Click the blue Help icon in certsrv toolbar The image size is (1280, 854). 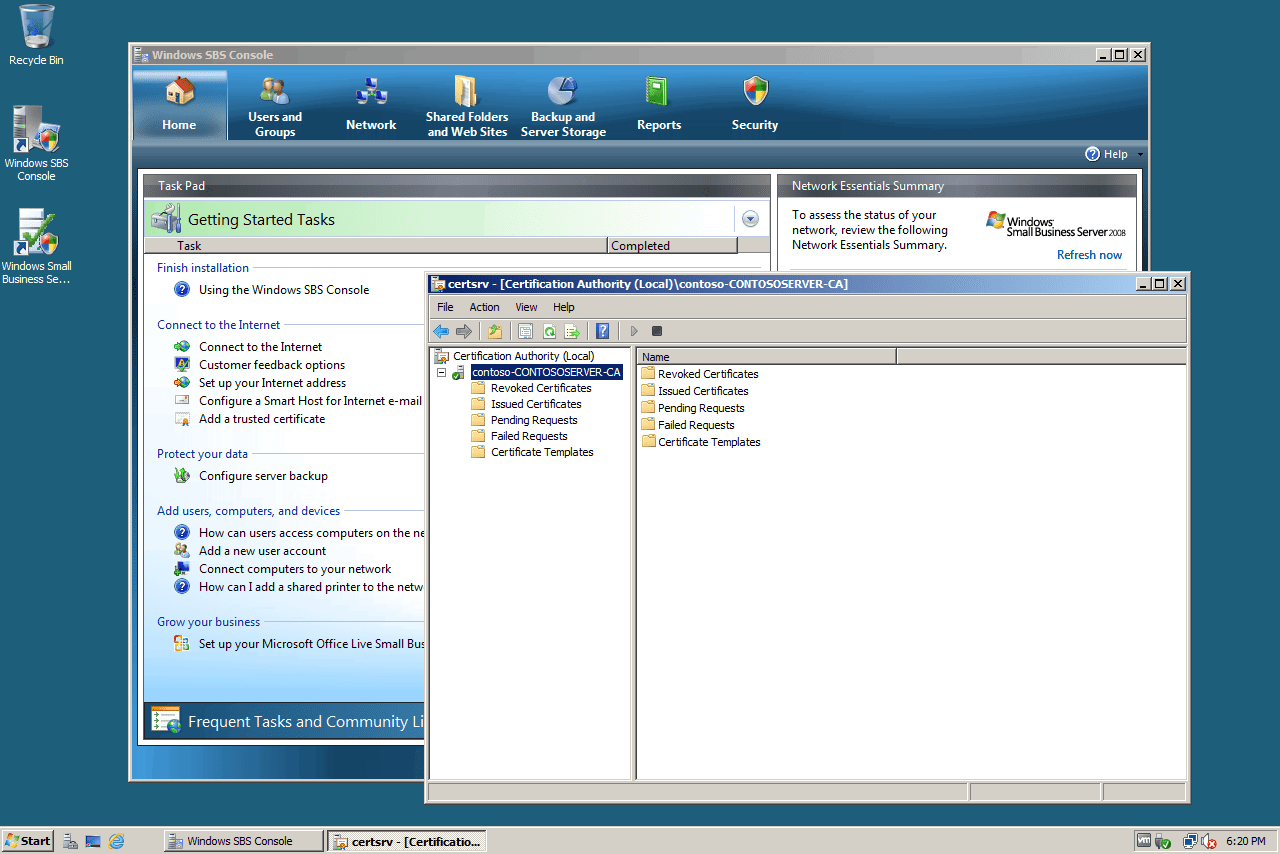pos(603,331)
